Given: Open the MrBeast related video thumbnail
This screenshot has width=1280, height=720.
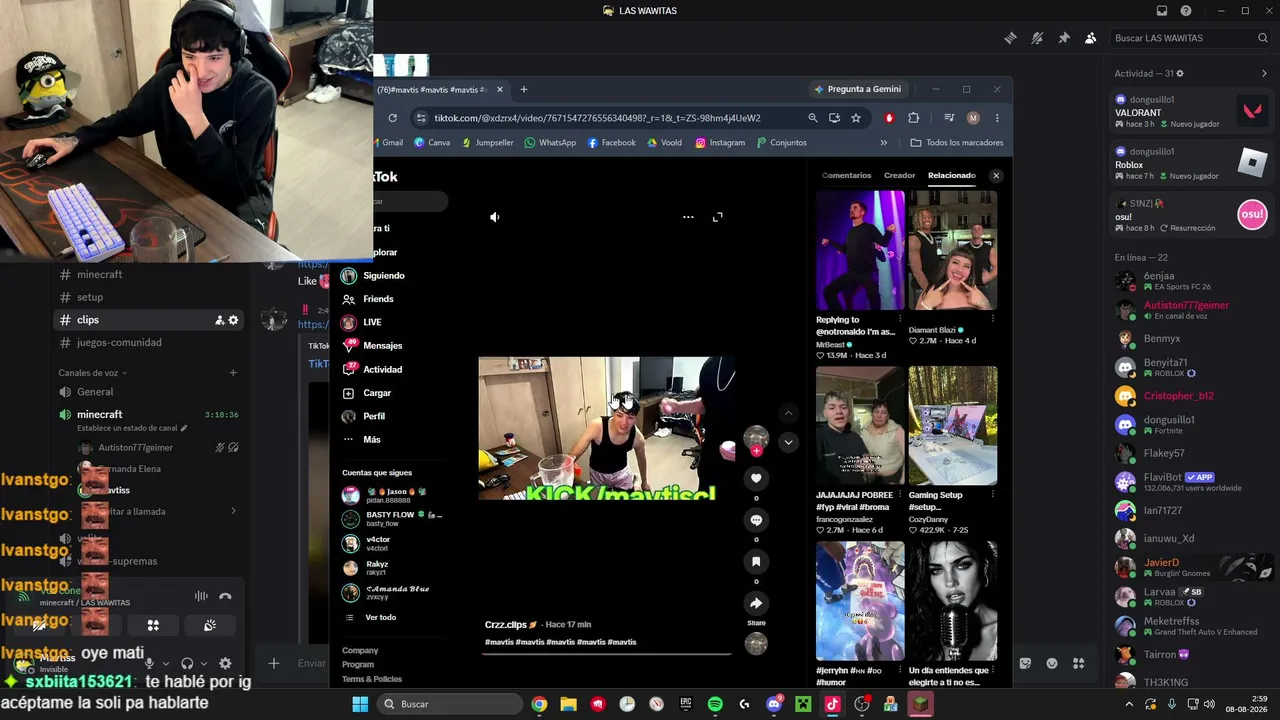Looking at the screenshot, I should pyautogui.click(x=860, y=250).
